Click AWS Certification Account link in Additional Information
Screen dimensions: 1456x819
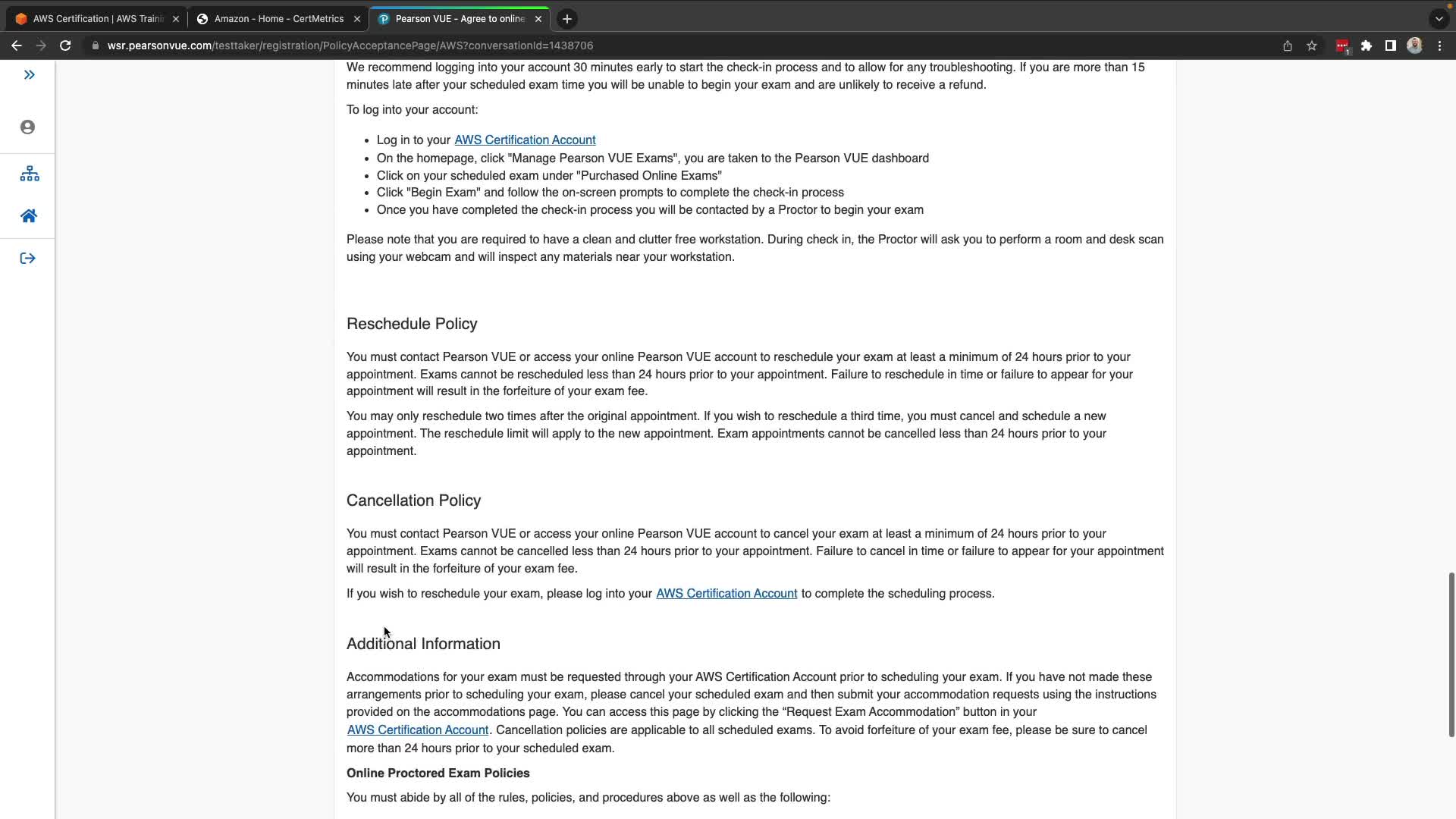[x=418, y=730]
